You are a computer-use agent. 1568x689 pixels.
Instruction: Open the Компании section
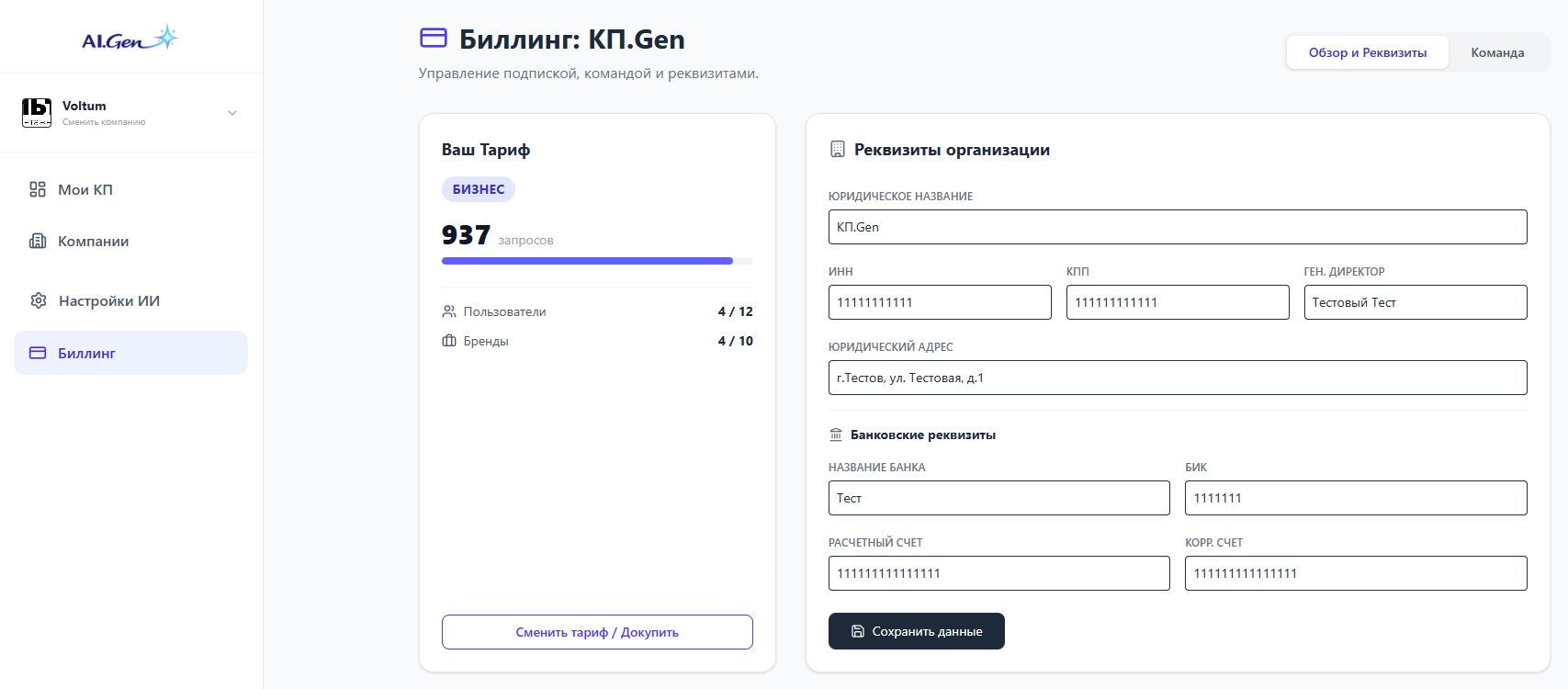tap(130, 241)
